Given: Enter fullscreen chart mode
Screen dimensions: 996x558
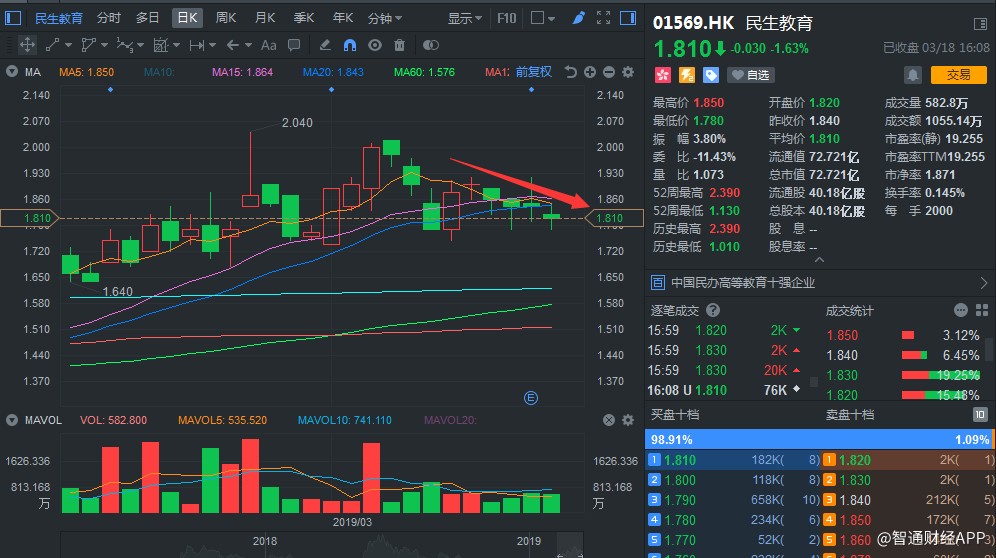Looking at the screenshot, I should 603,18.
